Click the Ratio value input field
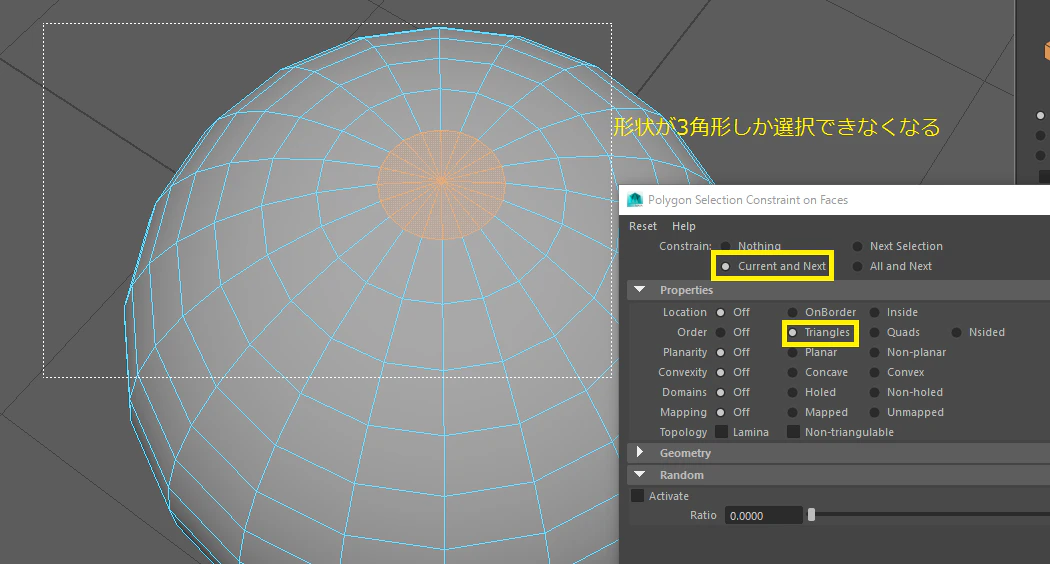Image resolution: width=1050 pixels, height=564 pixels. [763, 515]
